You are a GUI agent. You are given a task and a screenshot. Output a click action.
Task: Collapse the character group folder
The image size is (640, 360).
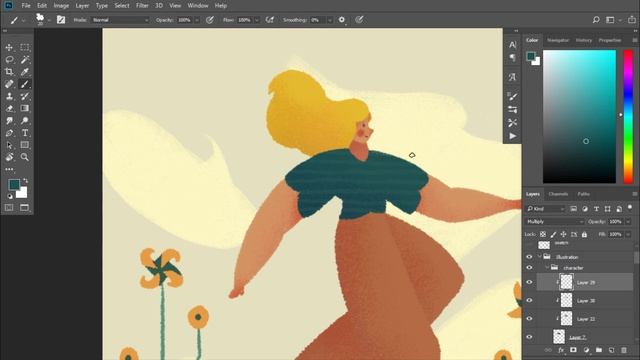(547, 268)
